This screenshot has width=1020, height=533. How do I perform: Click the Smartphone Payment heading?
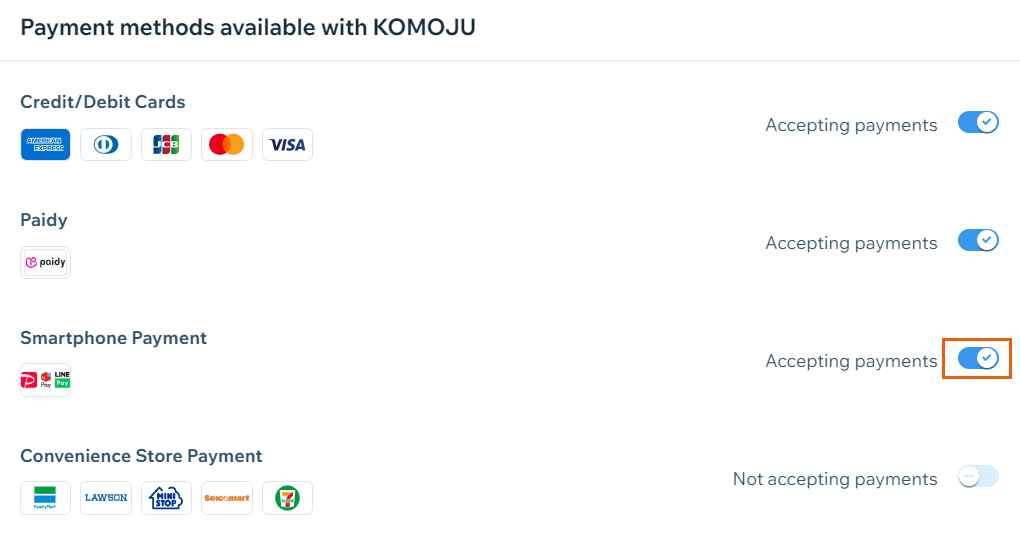(x=113, y=338)
